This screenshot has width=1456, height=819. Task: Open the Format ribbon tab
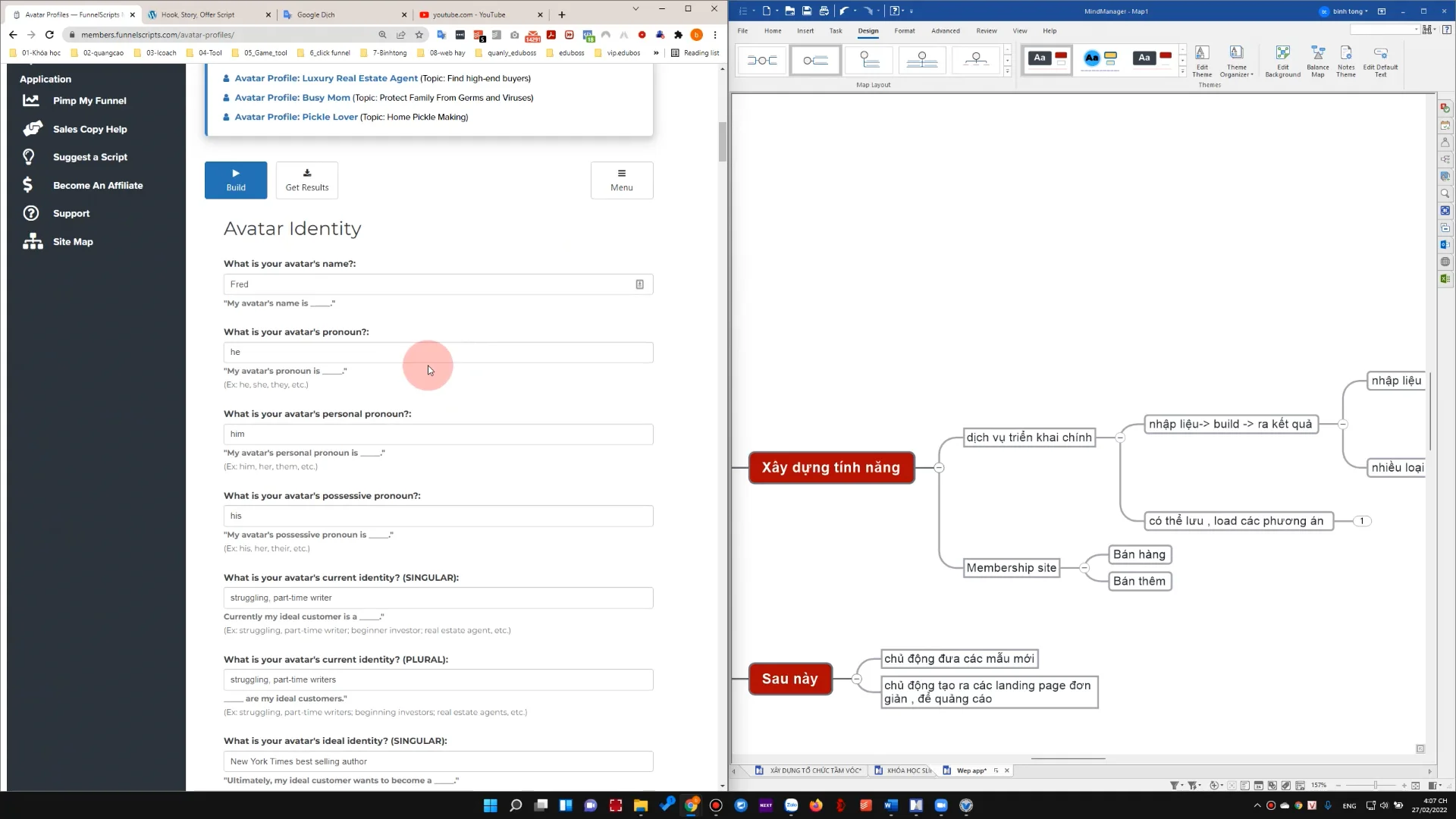[x=904, y=31]
